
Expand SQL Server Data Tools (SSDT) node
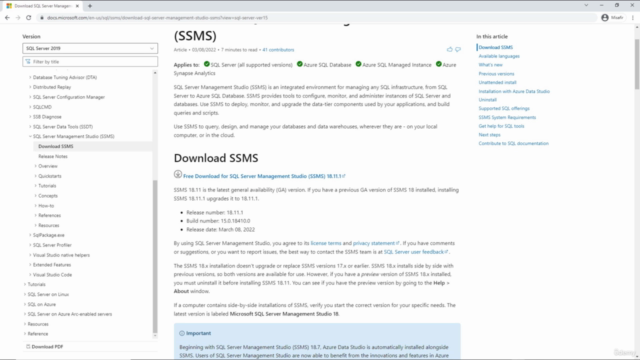[30, 127]
